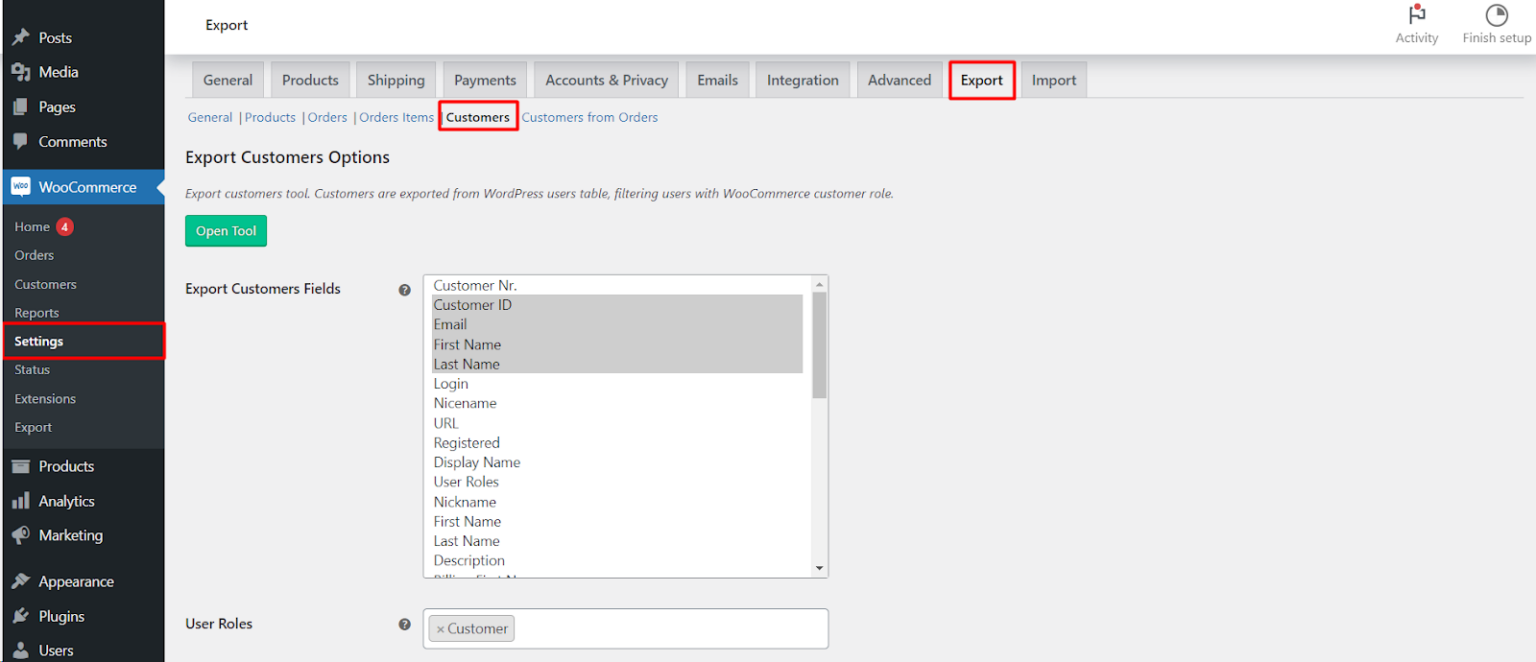Click the User Roles help icon
1536x662 pixels.
point(404,623)
